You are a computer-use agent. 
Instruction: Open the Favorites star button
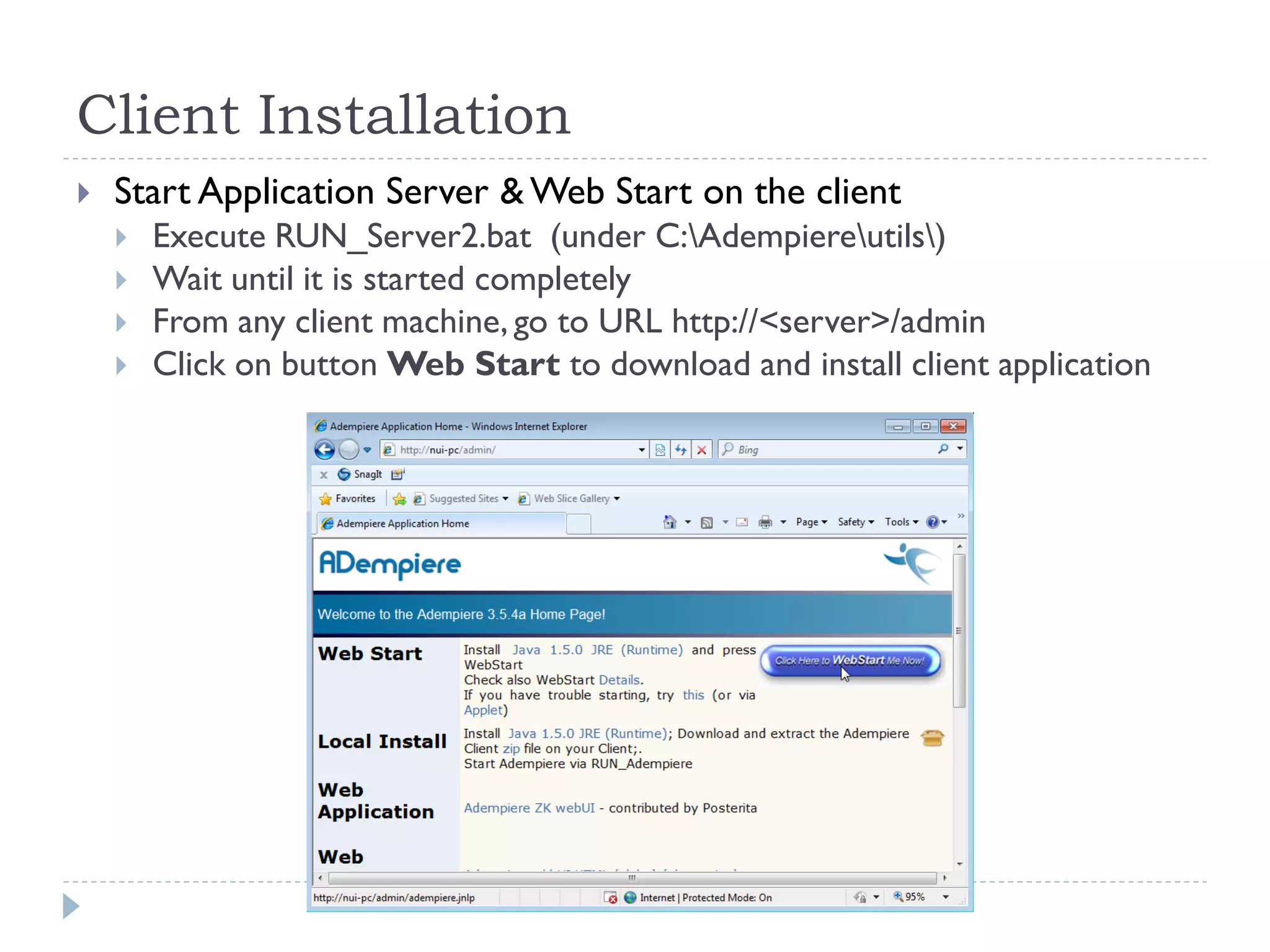pyautogui.click(x=347, y=498)
